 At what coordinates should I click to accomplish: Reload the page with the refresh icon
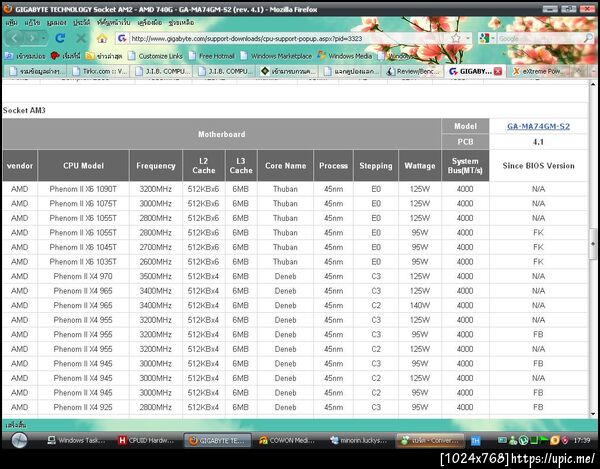coord(60,38)
